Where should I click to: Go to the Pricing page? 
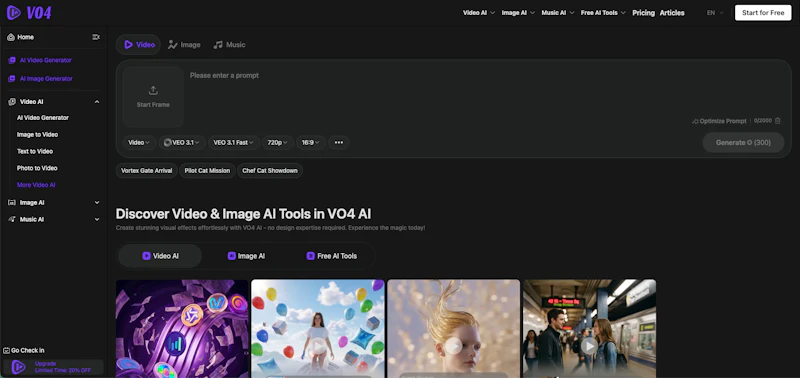coord(643,13)
